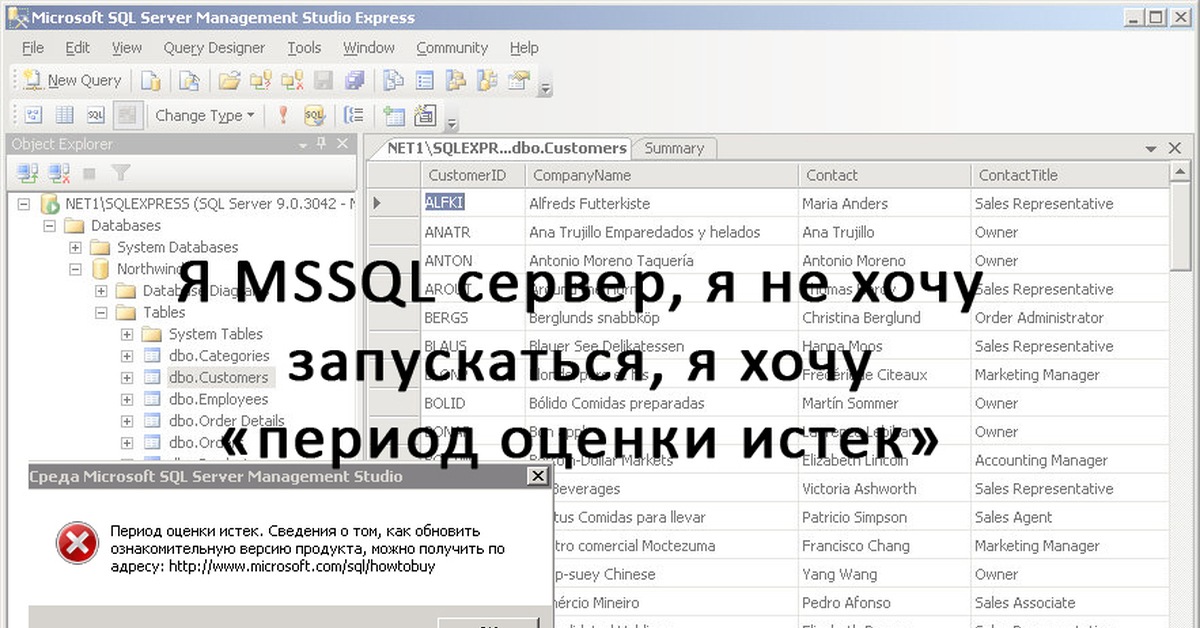Click the Disconnect icon in Object Explorer

coord(58,173)
